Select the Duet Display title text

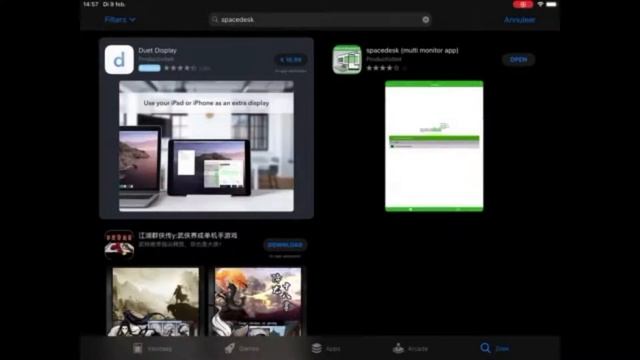pyautogui.click(x=158, y=50)
